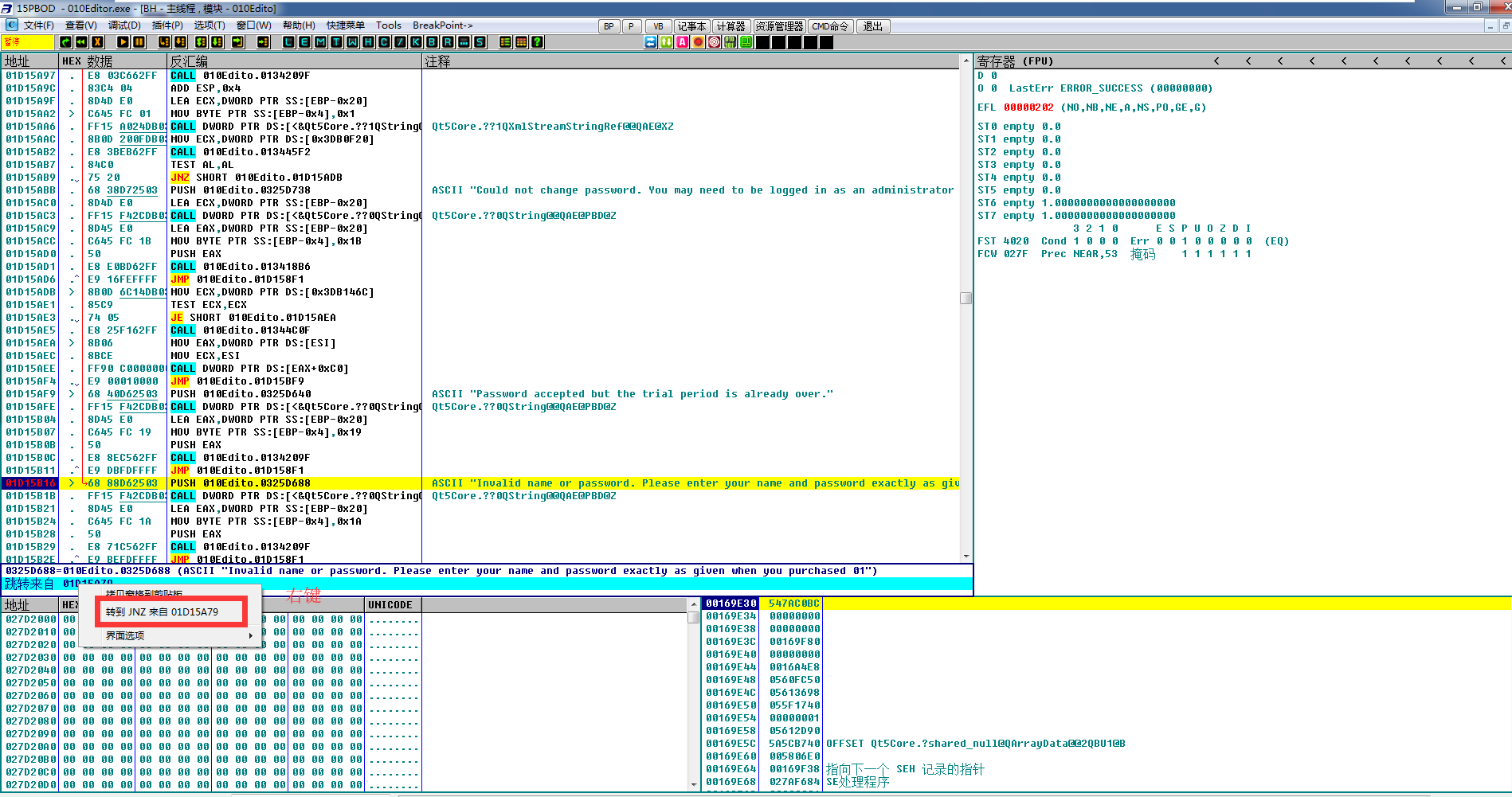
Task: Click the green up-down arrows plugin icon
Action: click(667, 42)
